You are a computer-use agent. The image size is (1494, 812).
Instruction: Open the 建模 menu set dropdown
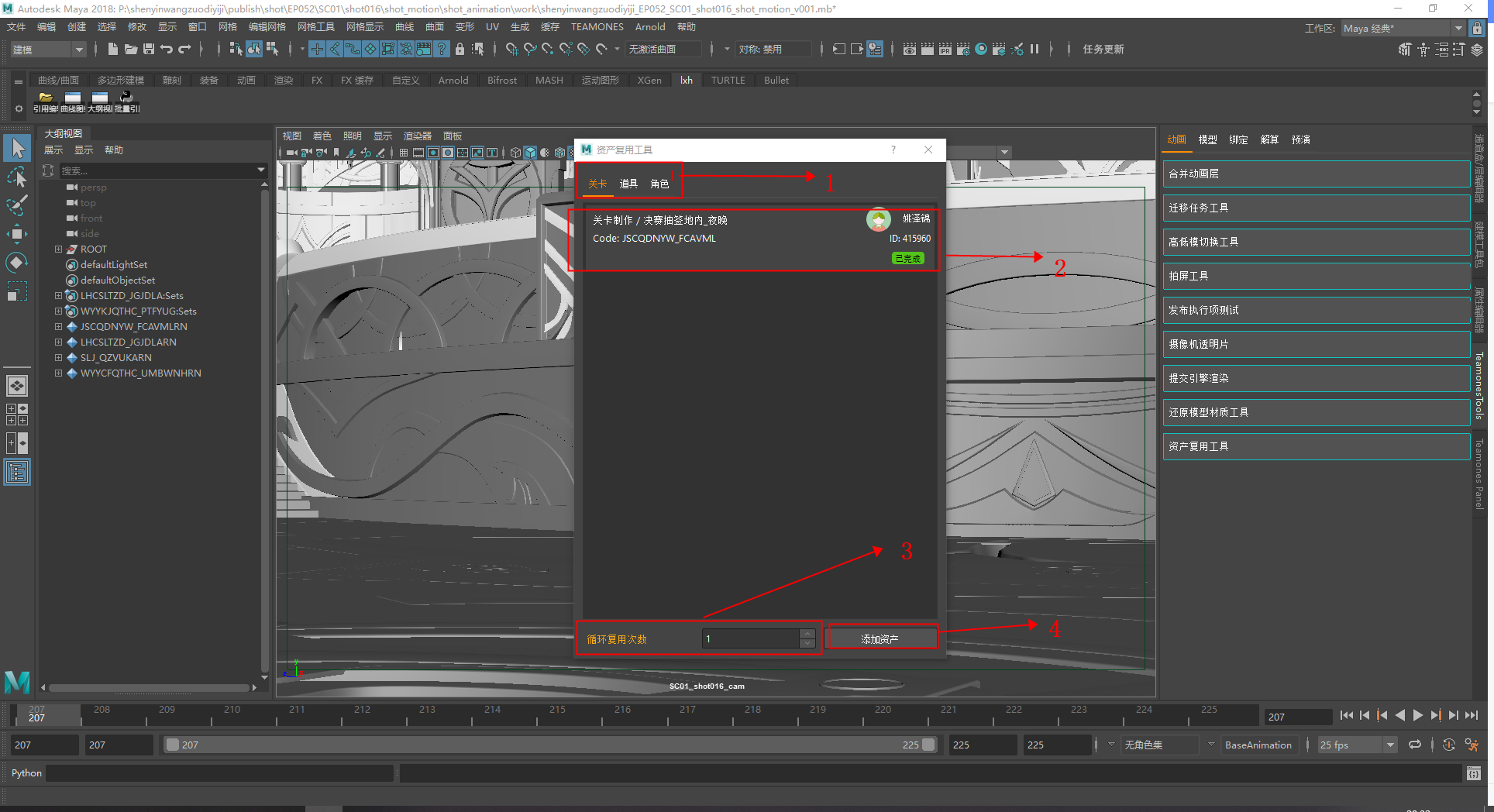click(47, 49)
